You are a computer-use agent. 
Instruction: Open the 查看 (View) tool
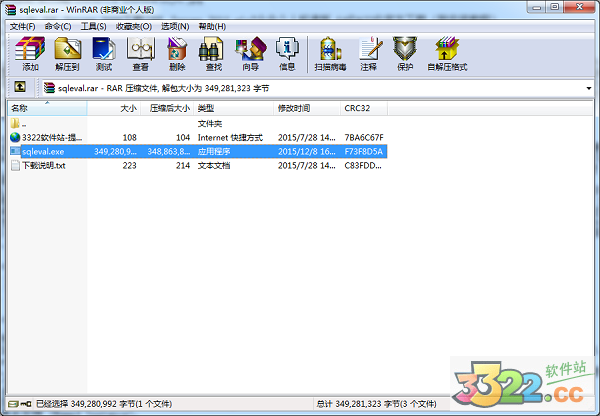pyautogui.click(x=140, y=54)
